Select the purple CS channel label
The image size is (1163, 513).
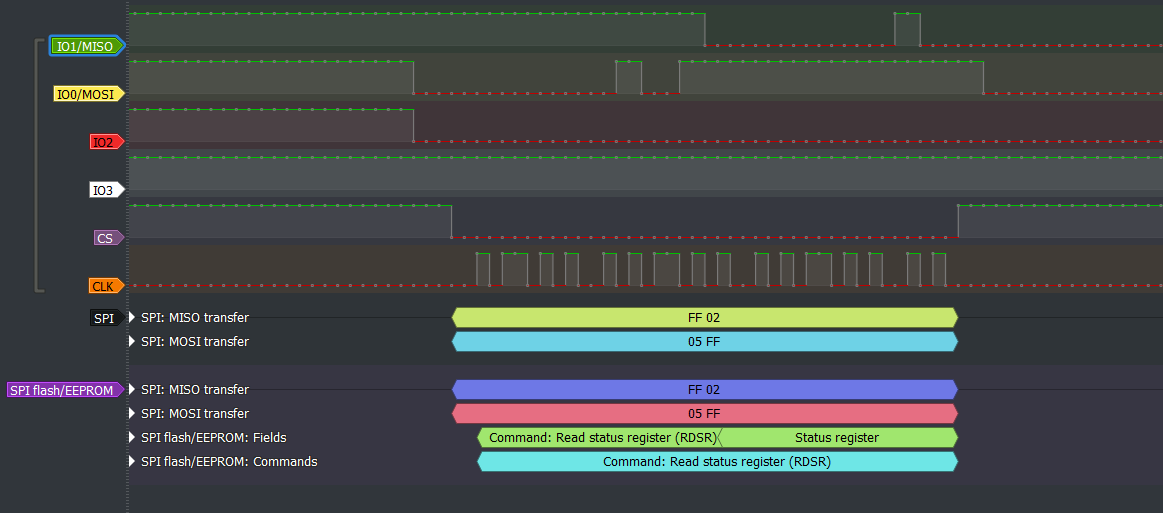coord(109,238)
